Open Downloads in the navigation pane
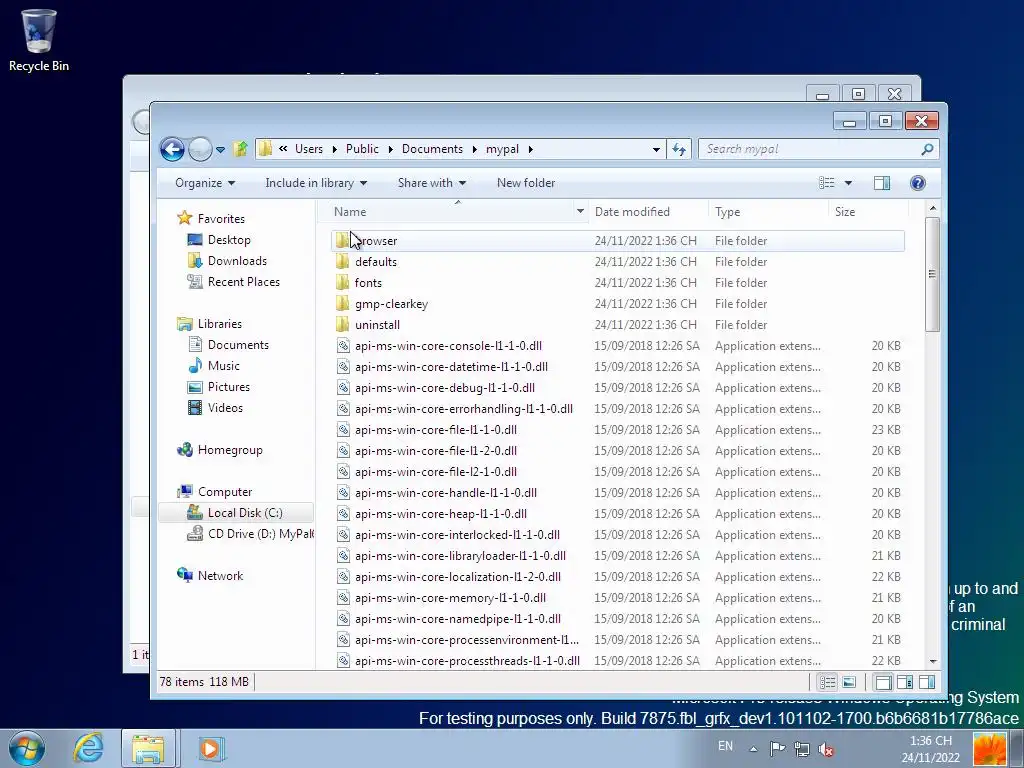1024x768 pixels. (x=237, y=261)
